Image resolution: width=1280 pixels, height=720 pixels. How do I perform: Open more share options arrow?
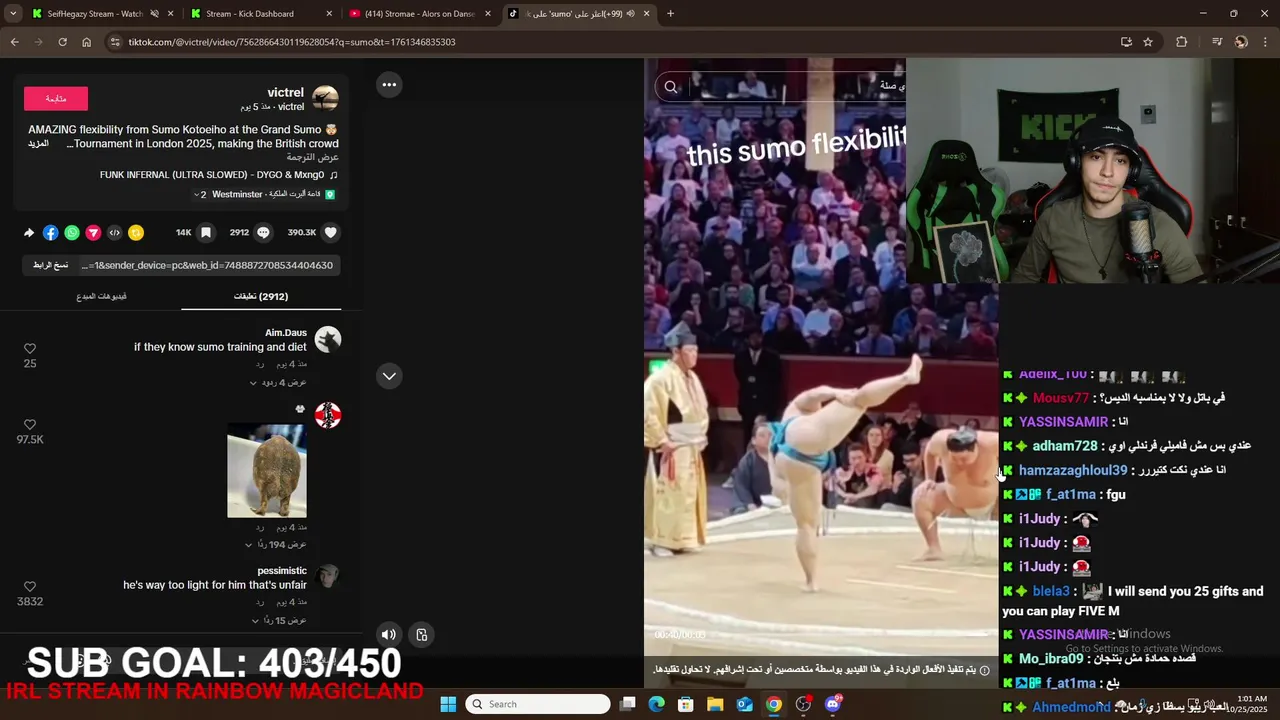[29, 232]
